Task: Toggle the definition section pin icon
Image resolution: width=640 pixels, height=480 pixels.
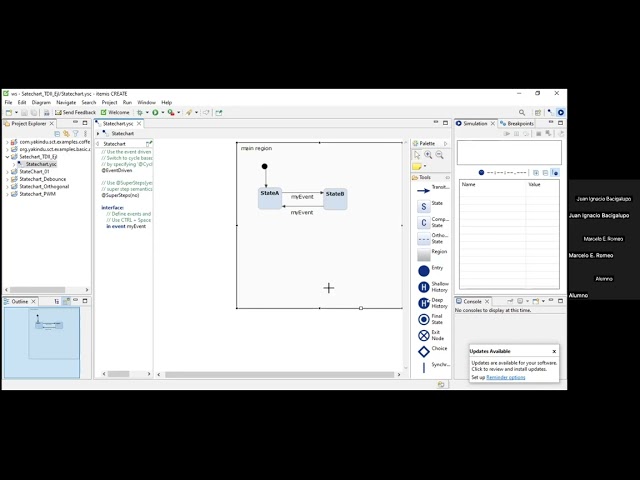Action: coord(149,144)
